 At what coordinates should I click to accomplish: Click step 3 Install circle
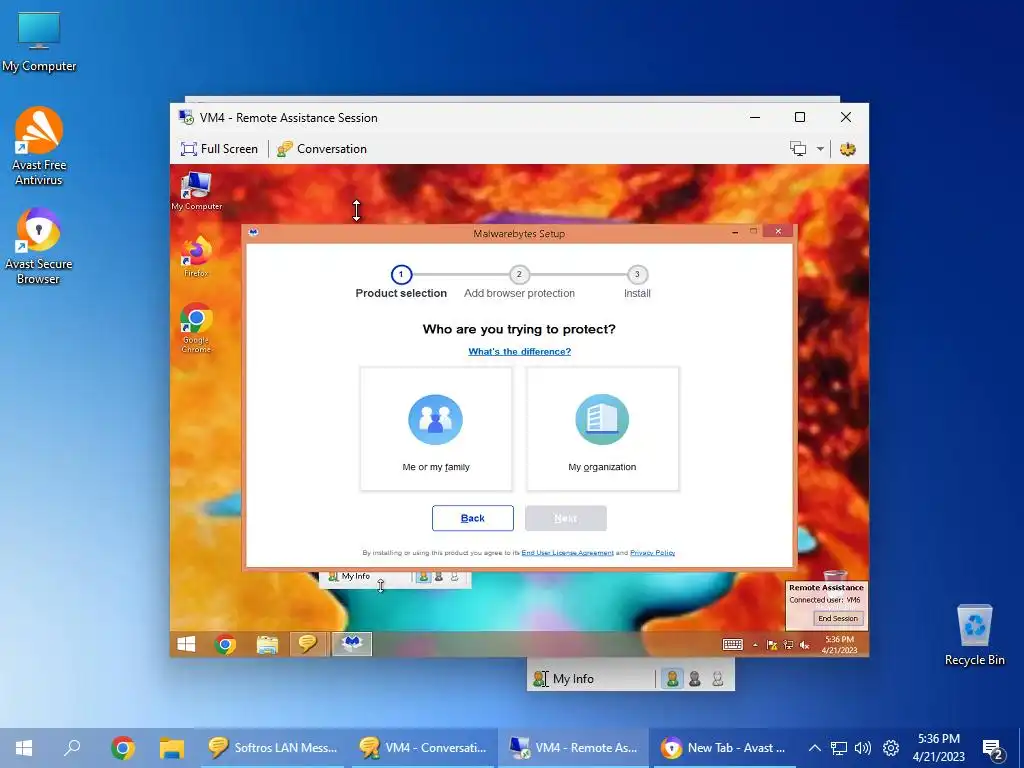637,274
